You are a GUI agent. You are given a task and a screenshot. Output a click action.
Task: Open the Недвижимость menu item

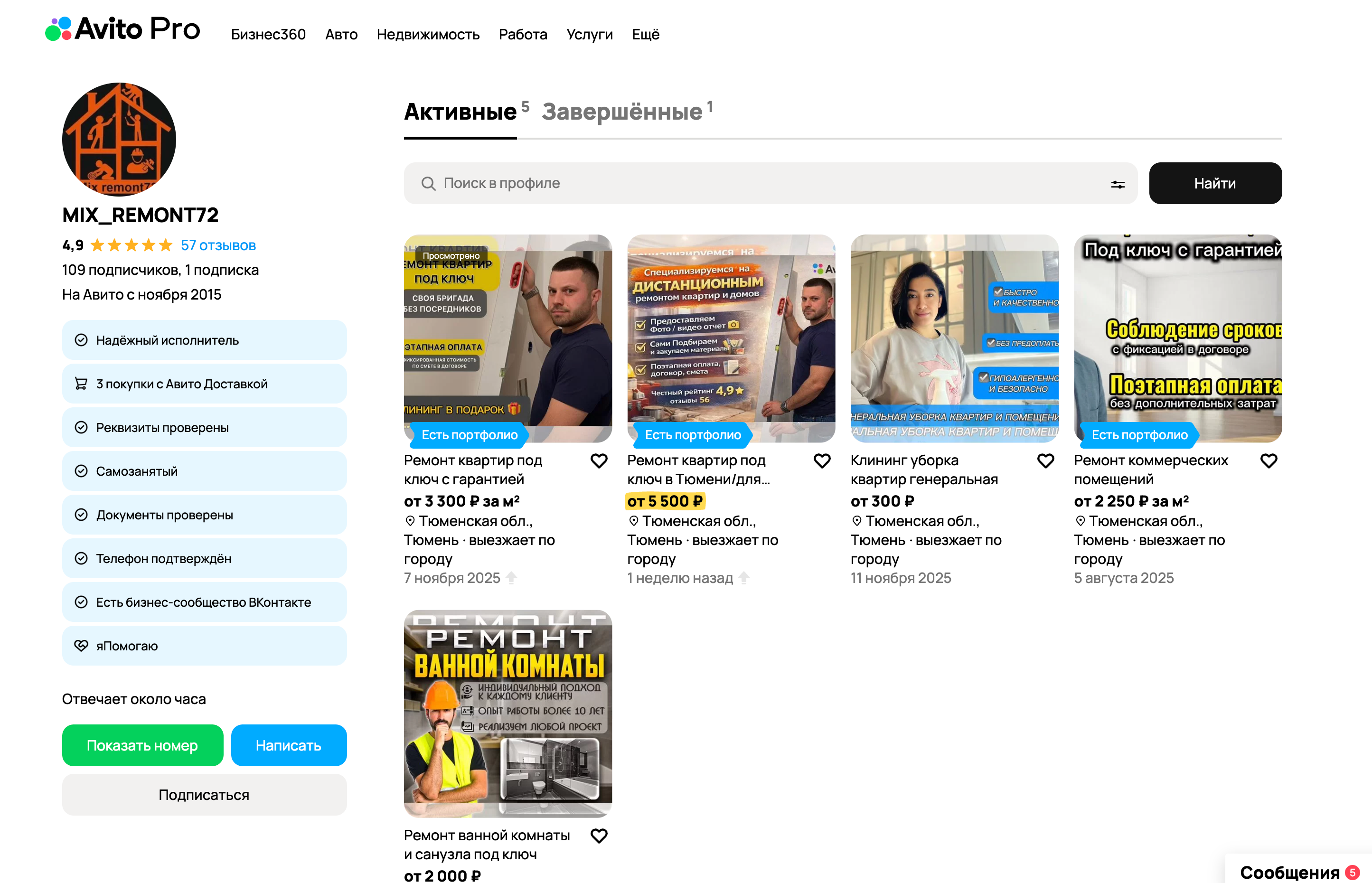point(428,34)
